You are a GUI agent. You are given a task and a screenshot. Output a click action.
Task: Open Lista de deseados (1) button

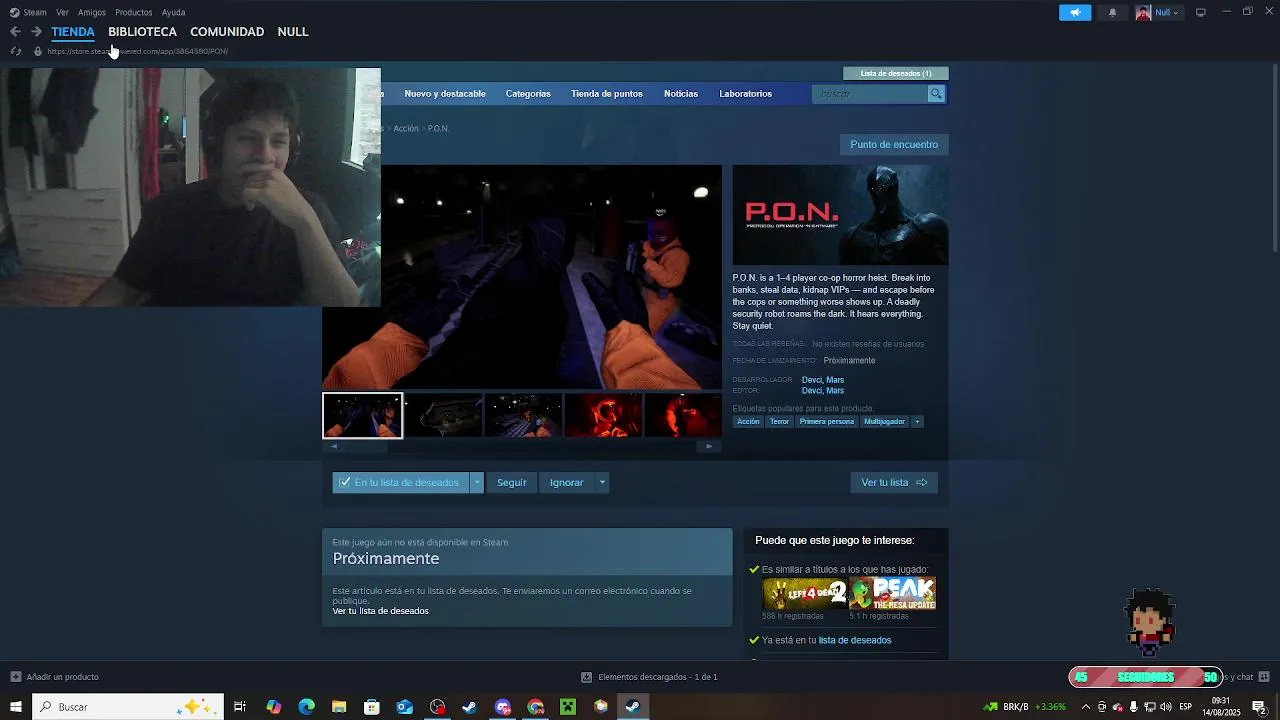pos(896,73)
